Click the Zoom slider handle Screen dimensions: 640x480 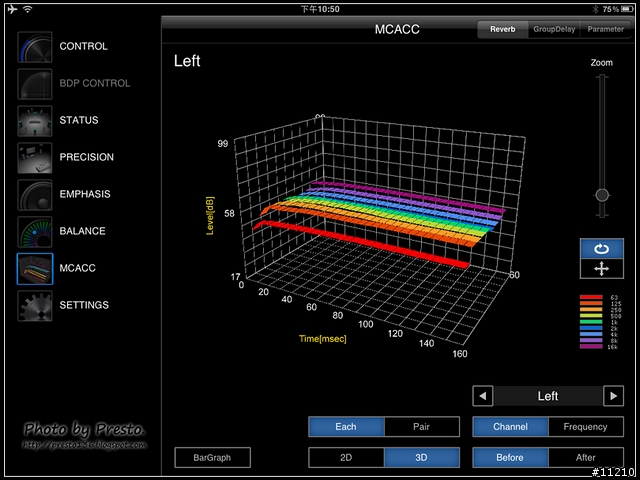pos(602,195)
